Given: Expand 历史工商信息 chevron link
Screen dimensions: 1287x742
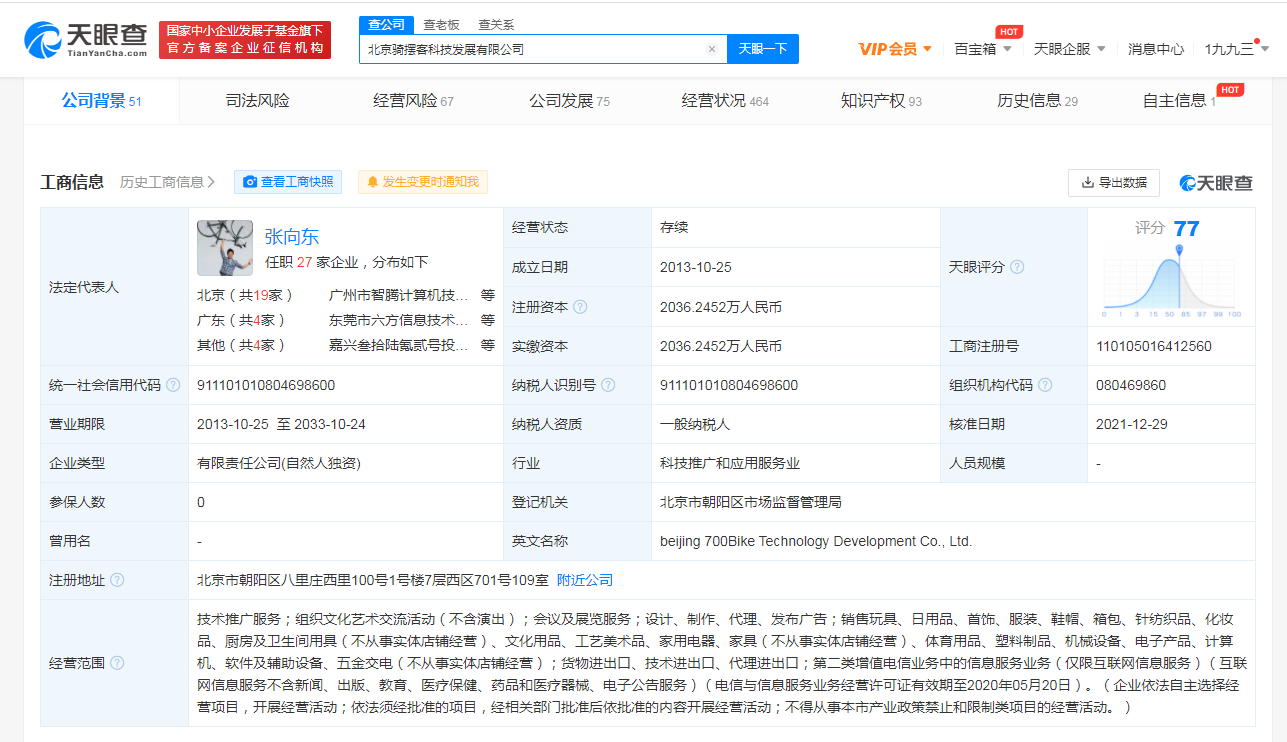Looking at the screenshot, I should click(168, 182).
